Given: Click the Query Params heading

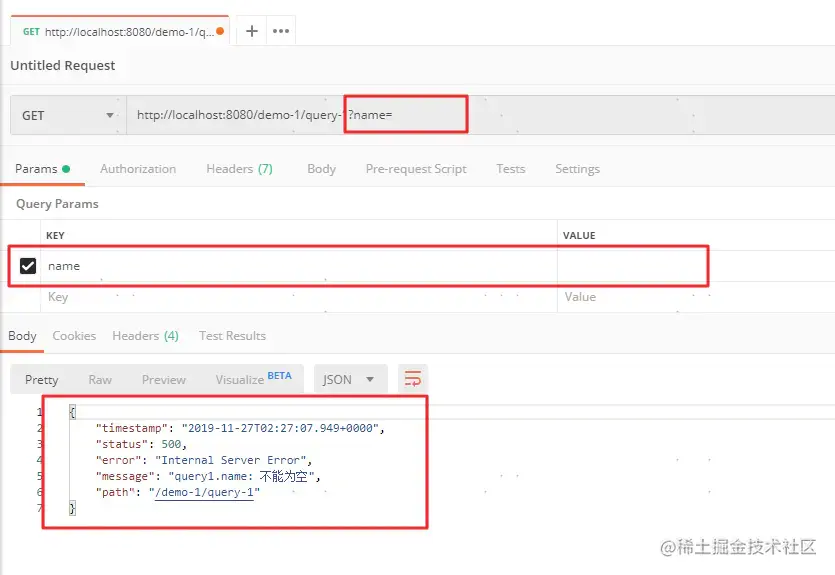Looking at the screenshot, I should (x=57, y=204).
